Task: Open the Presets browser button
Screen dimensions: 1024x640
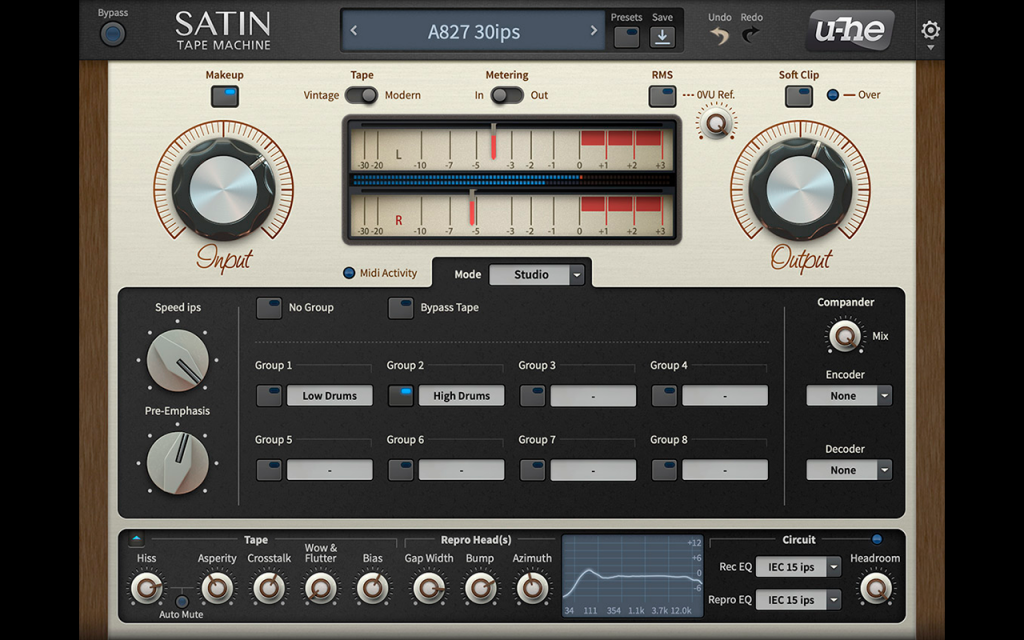Action: (626, 37)
